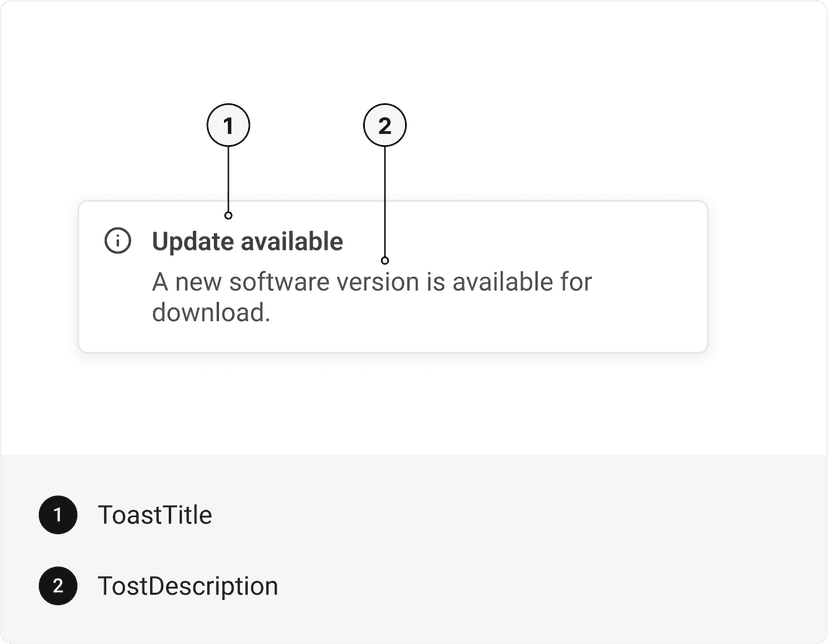This screenshot has width=828, height=644.
Task: Click callout marker number 1
Action: (x=229, y=125)
